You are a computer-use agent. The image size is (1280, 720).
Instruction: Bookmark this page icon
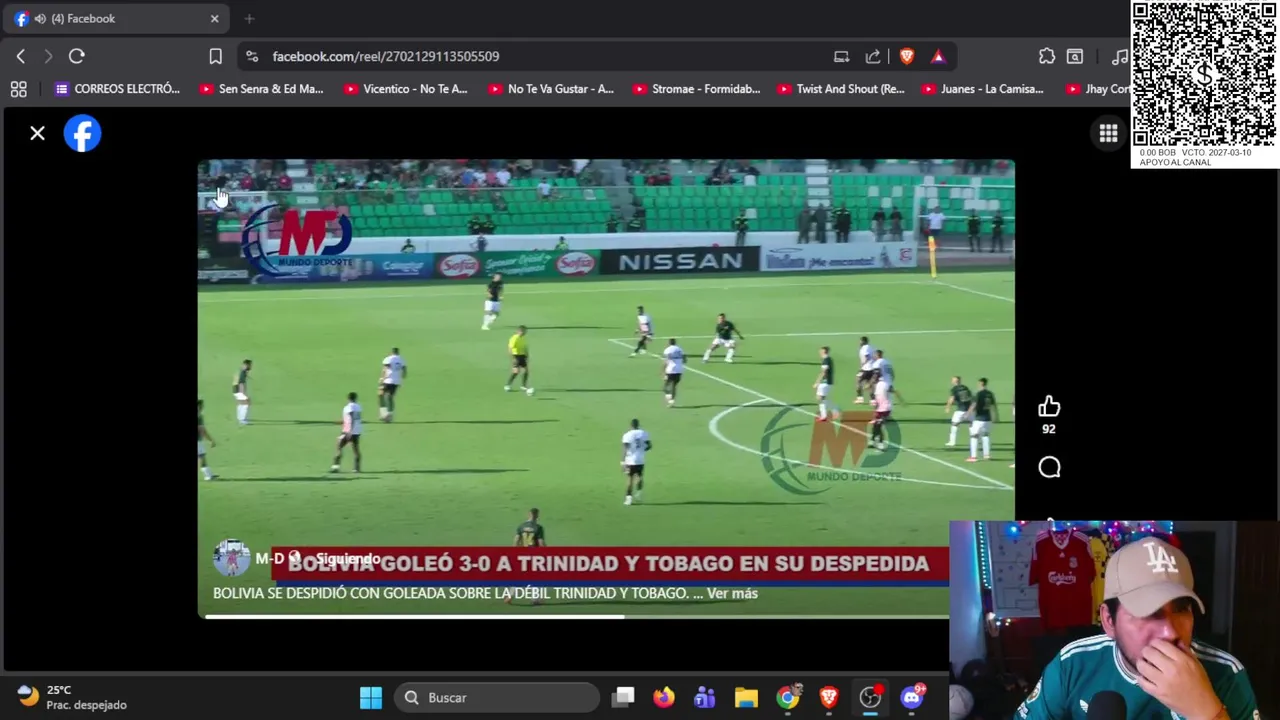[215, 56]
